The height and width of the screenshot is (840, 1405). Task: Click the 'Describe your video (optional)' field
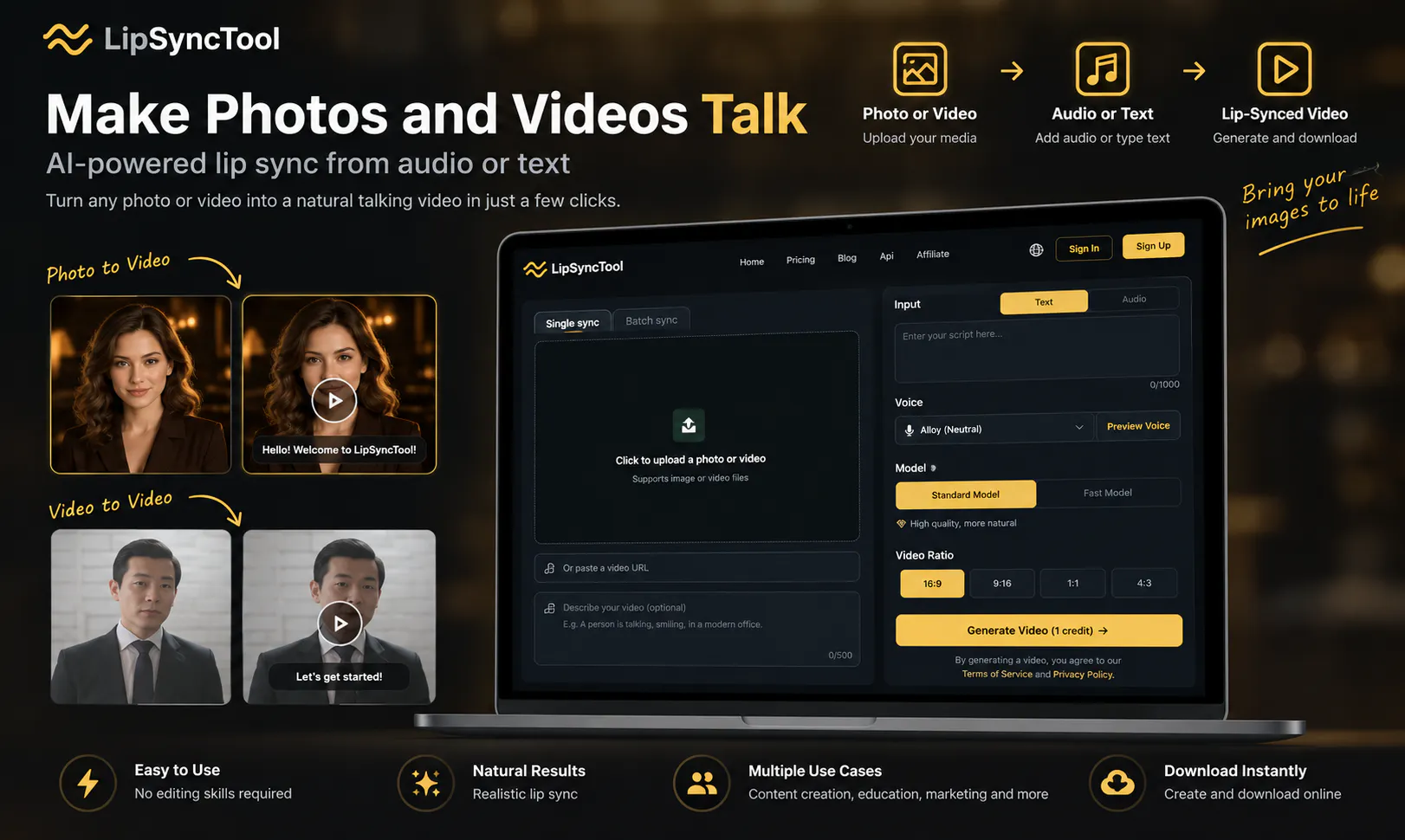(697, 629)
